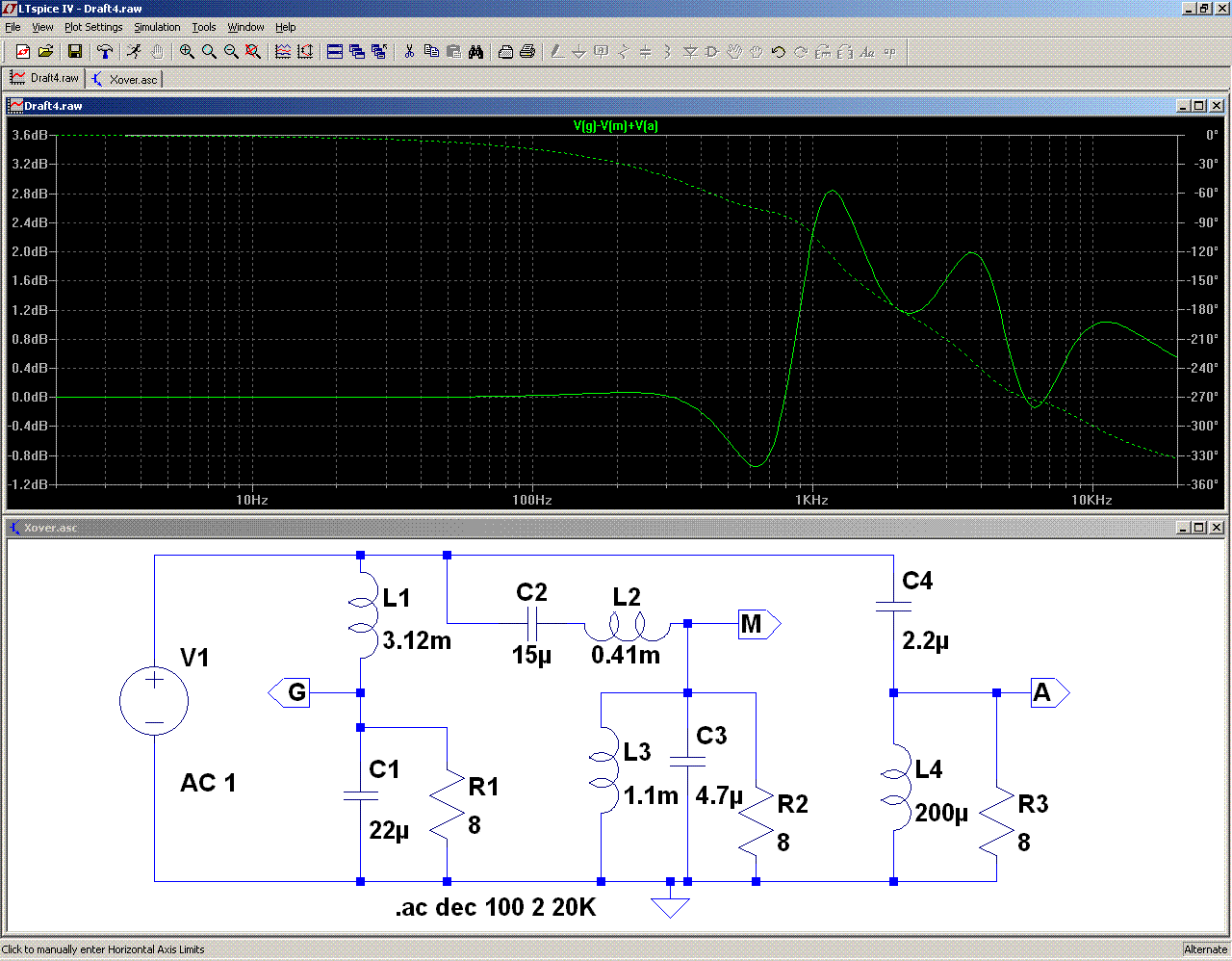
Task: Click the .ac dec 100 2 20K directive
Action: click(496, 907)
